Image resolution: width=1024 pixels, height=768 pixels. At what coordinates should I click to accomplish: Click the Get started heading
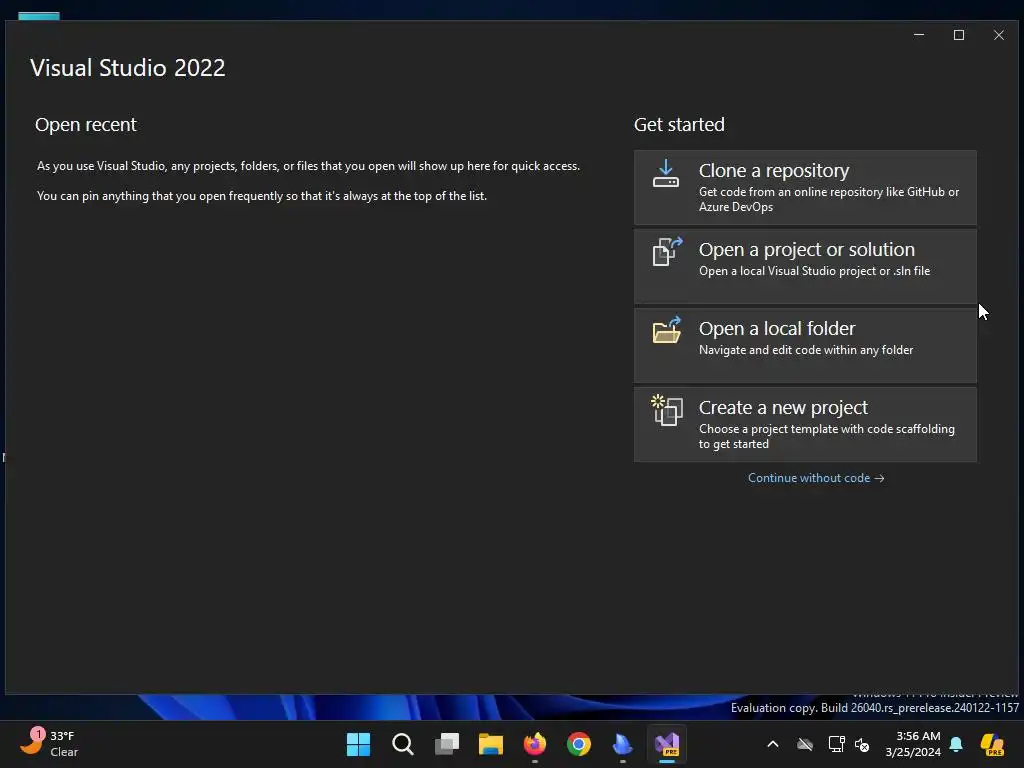coord(679,124)
